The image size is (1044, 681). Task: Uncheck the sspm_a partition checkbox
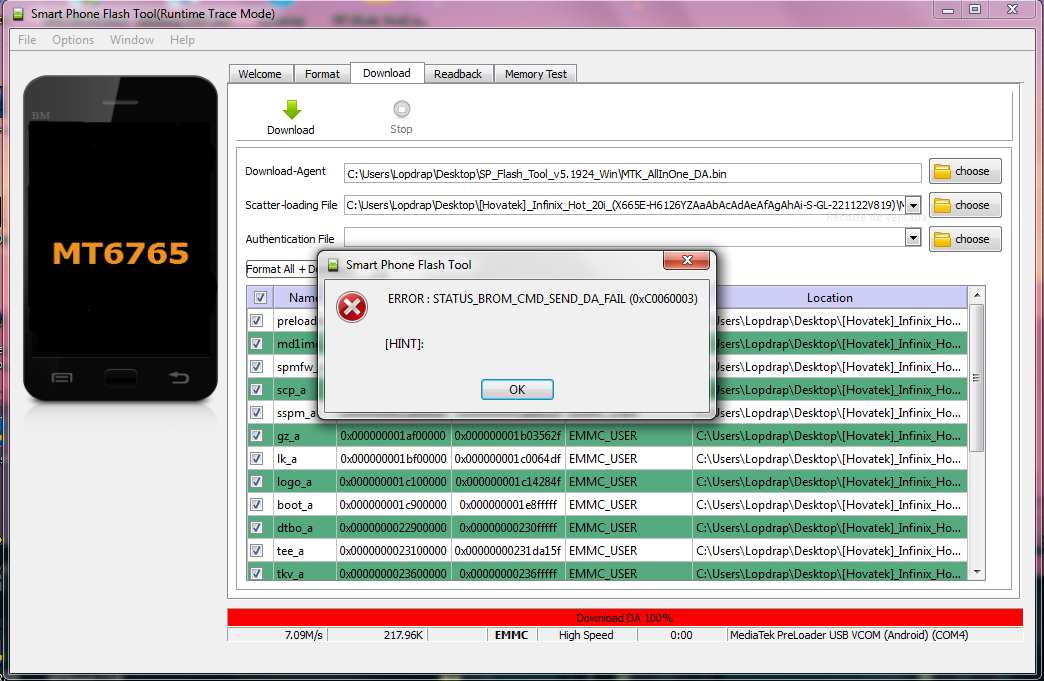pos(256,413)
